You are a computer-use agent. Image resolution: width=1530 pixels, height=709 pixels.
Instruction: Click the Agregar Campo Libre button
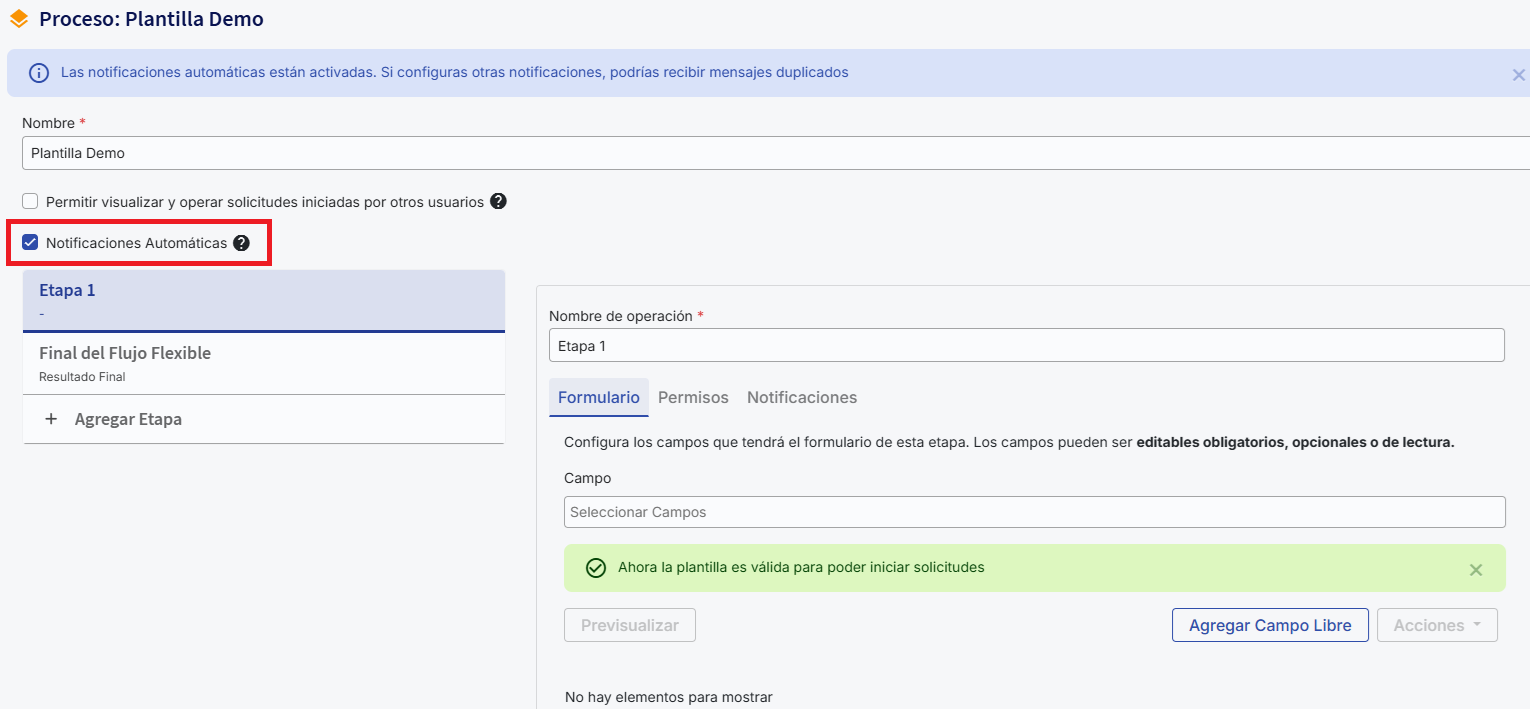1270,625
